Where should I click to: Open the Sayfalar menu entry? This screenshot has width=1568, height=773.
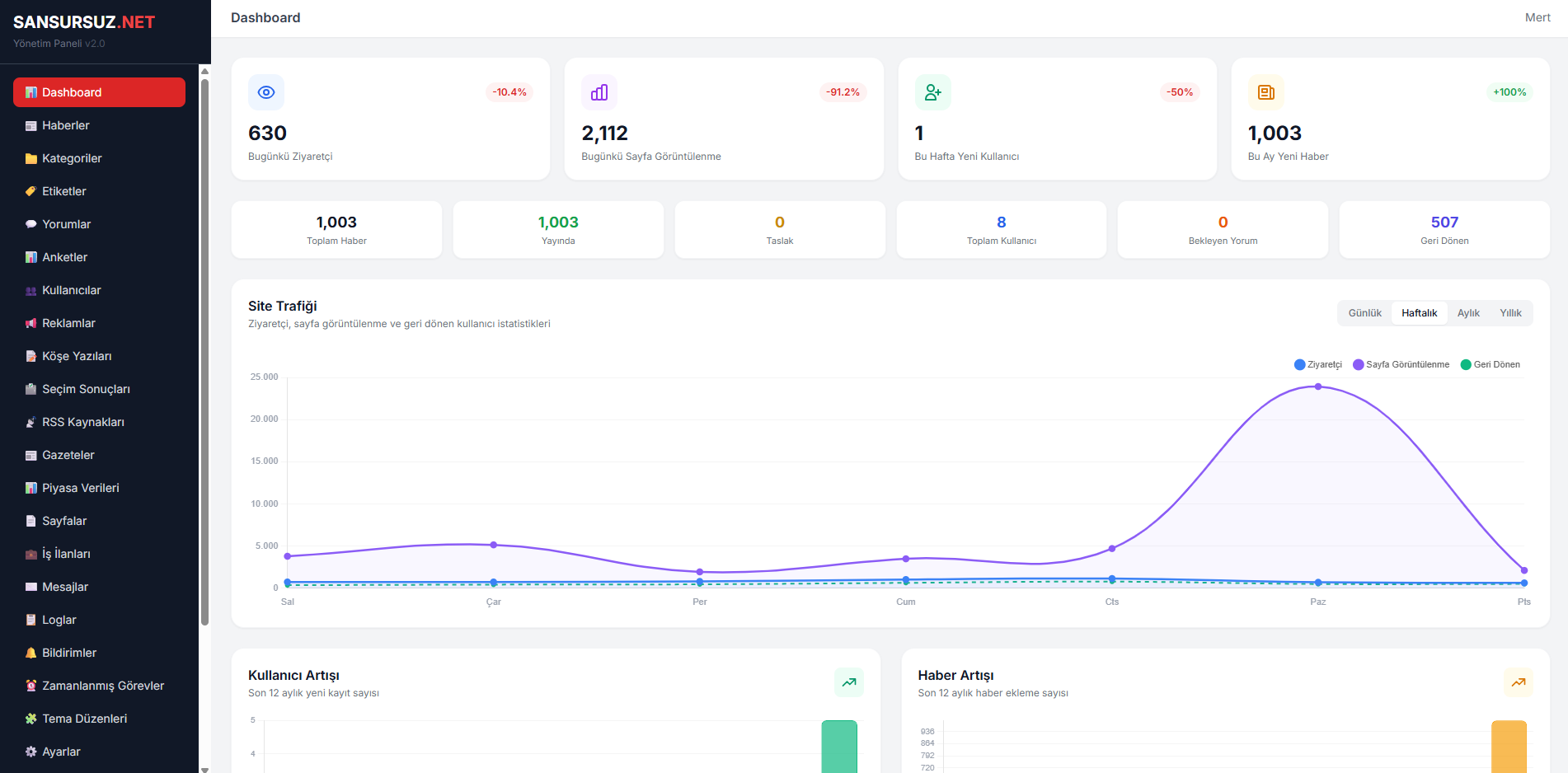pos(99,521)
